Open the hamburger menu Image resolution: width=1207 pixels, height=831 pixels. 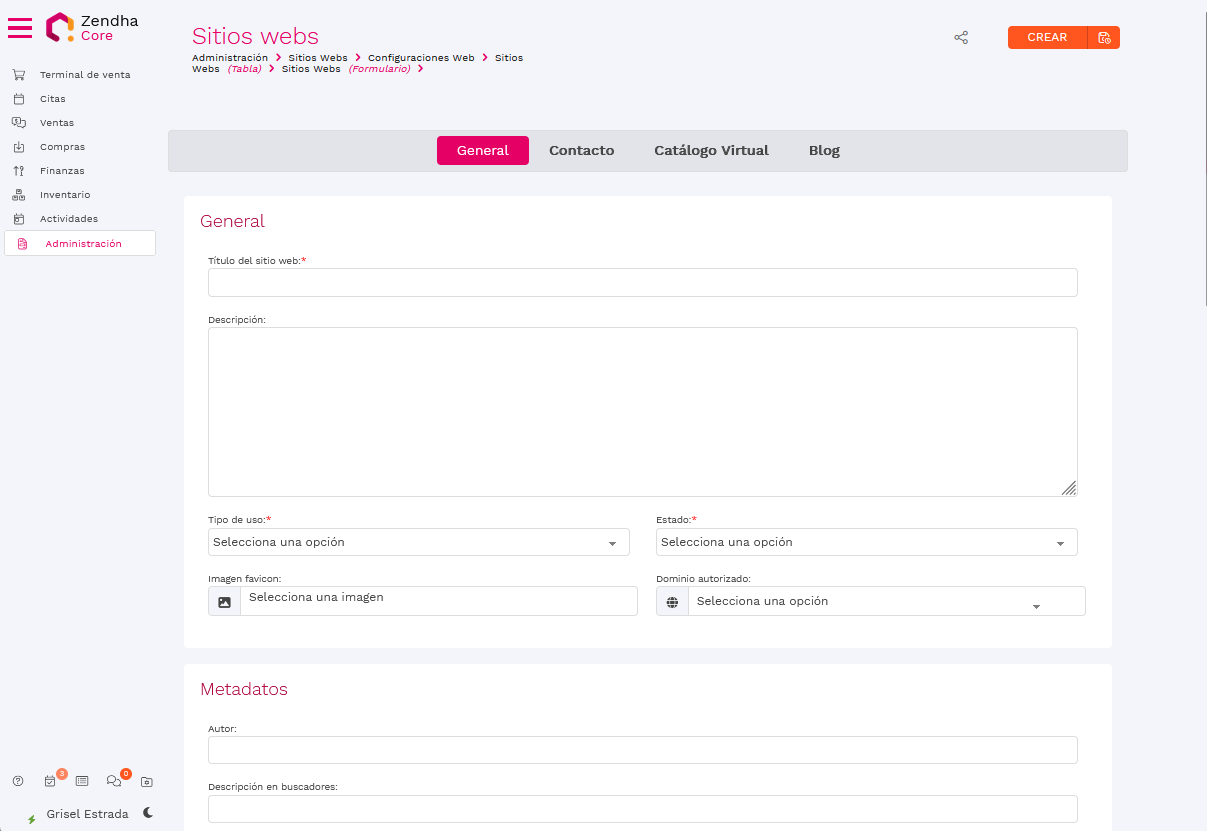(20, 28)
